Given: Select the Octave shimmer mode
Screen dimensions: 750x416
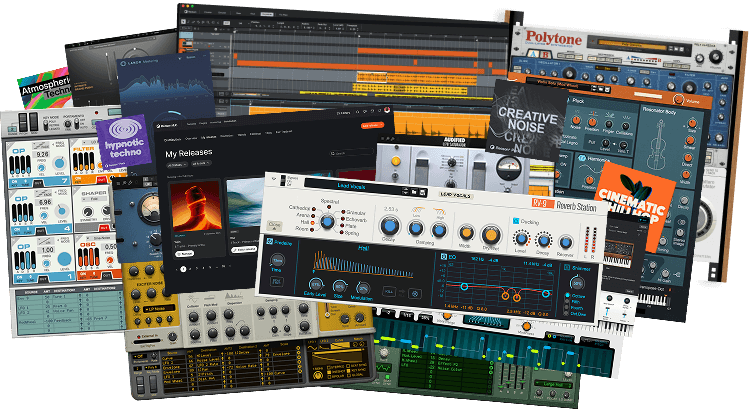Looking at the screenshot, I should [x=568, y=296].
